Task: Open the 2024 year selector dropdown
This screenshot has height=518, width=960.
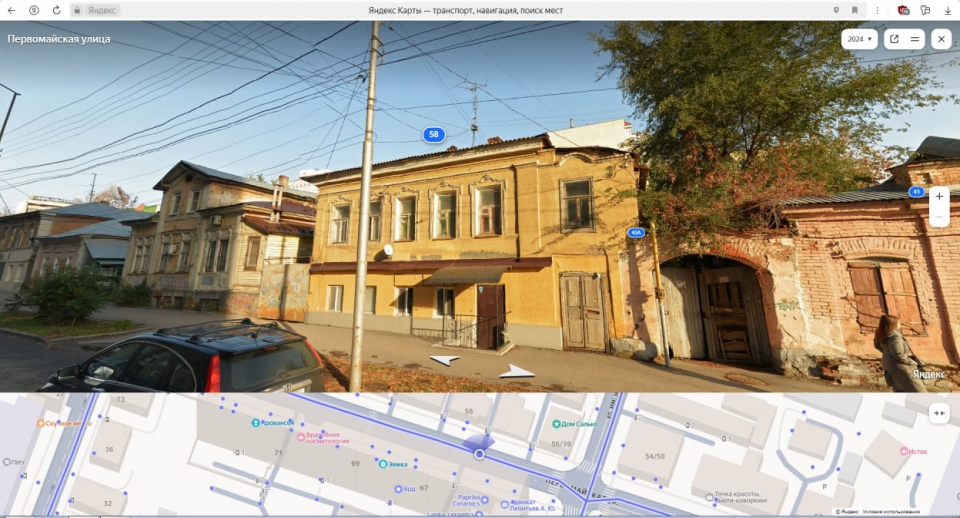Action: pyautogui.click(x=859, y=39)
